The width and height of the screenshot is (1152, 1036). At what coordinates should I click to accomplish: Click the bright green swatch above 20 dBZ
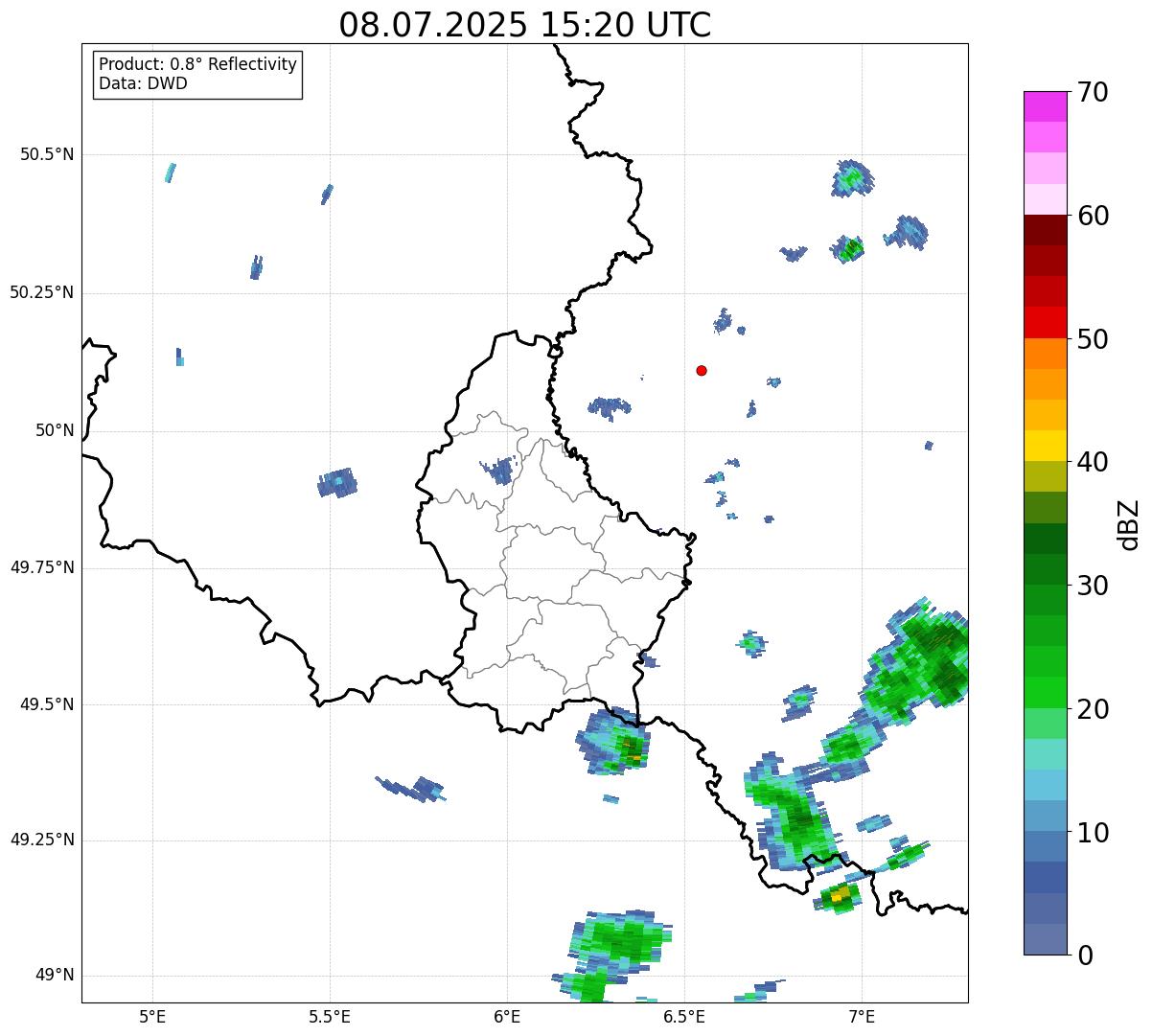click(x=1046, y=693)
